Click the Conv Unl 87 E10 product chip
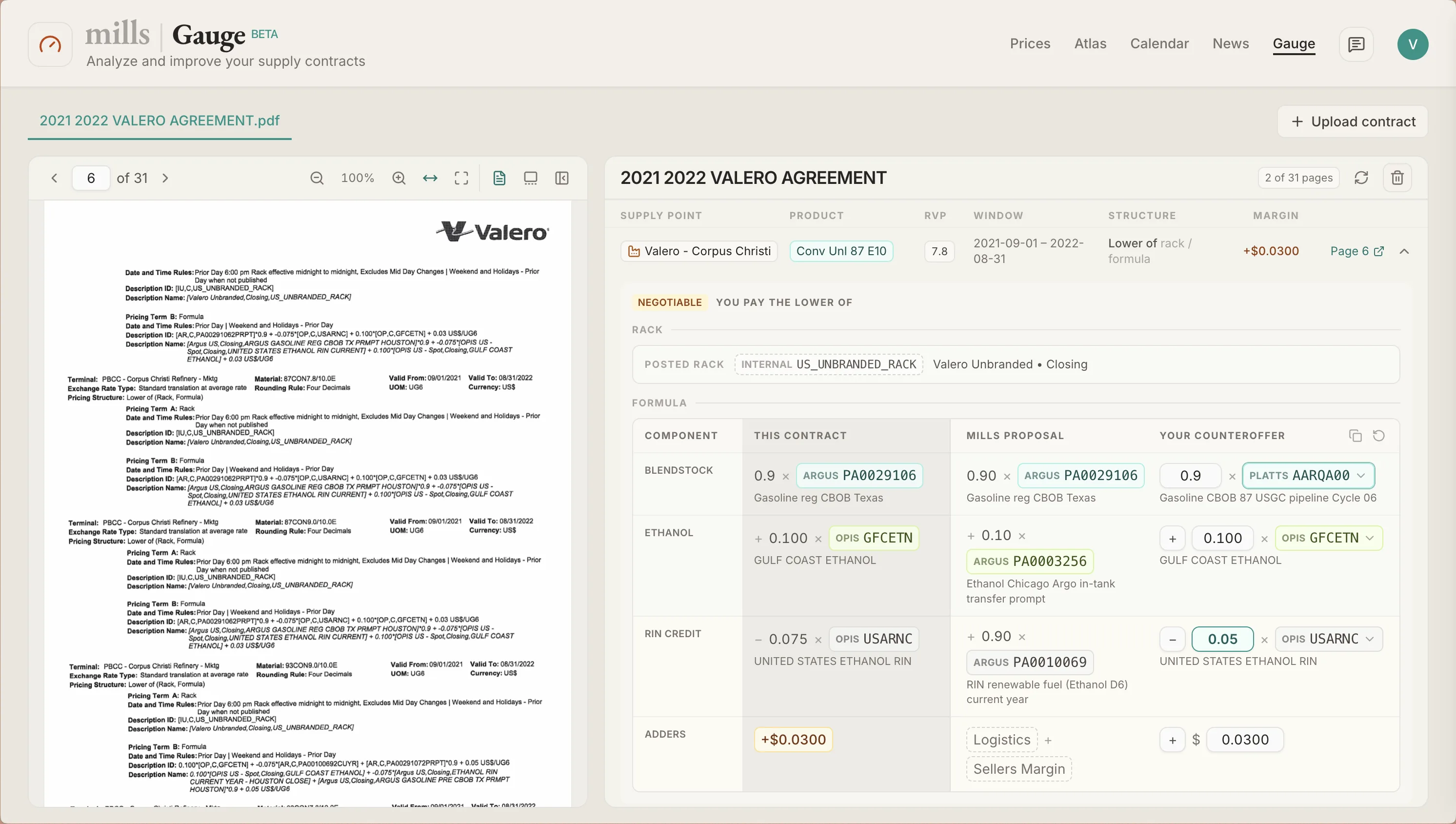The height and width of the screenshot is (824, 1456). (841, 251)
